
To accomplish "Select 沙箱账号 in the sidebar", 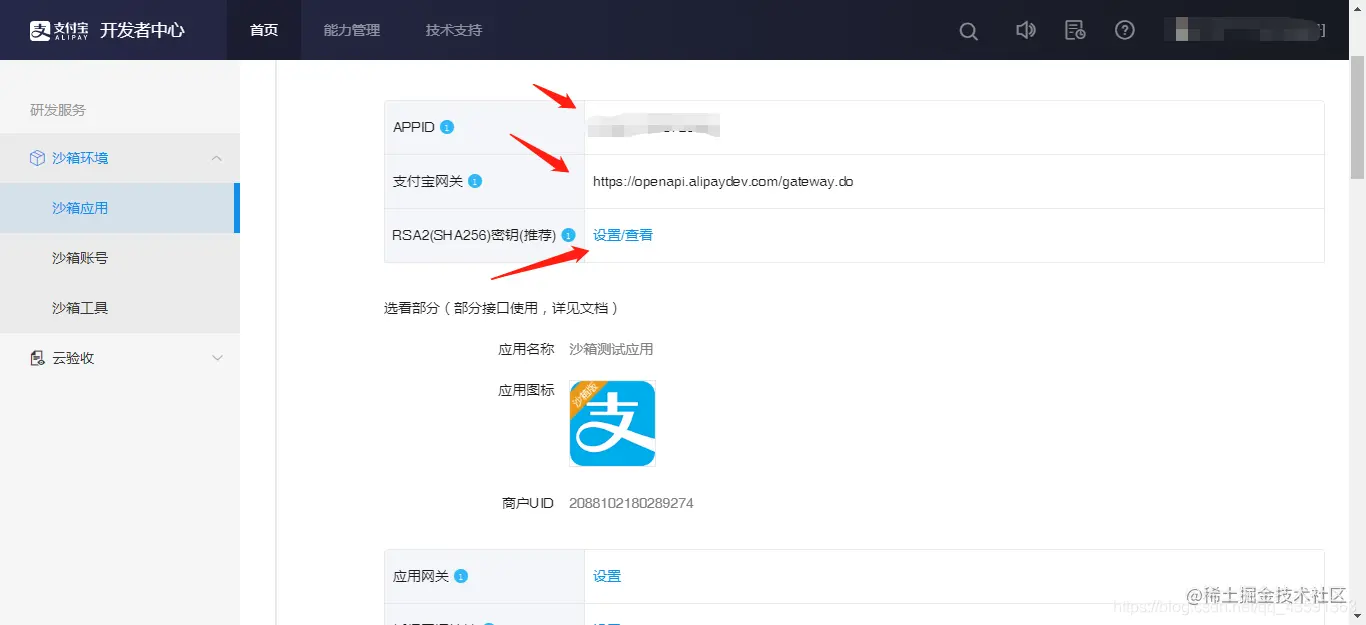I will pyautogui.click(x=119, y=258).
